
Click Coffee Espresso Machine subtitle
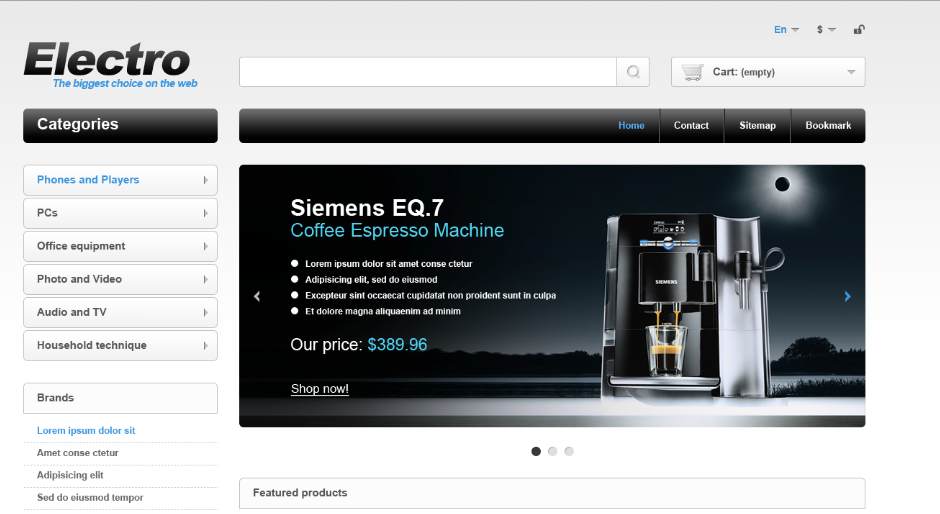coord(397,230)
